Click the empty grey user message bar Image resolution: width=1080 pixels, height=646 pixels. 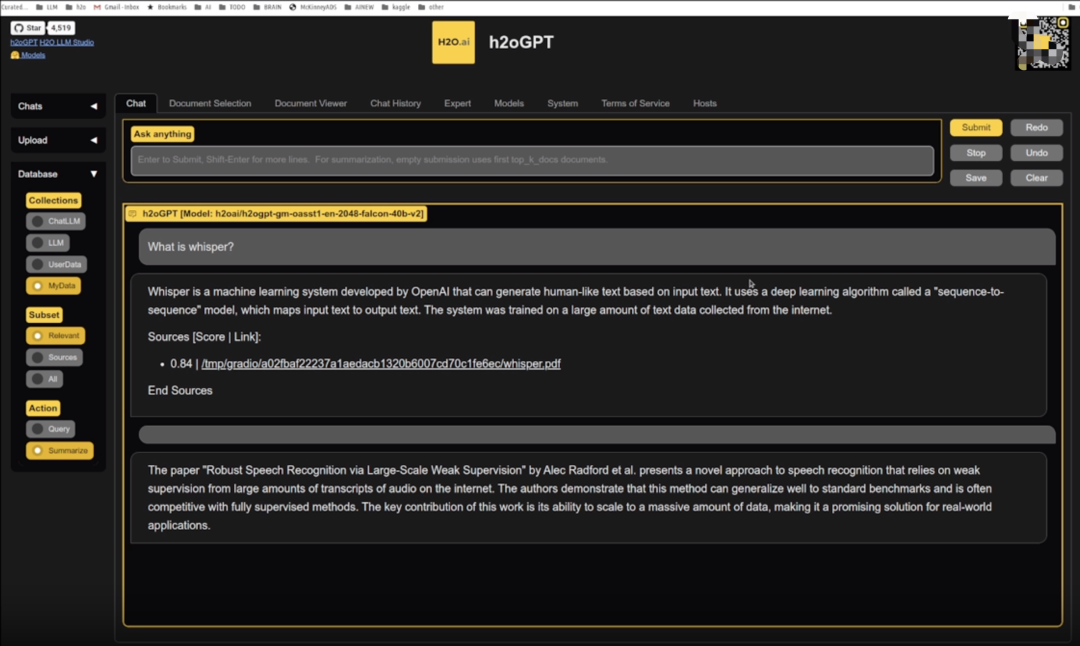point(596,434)
